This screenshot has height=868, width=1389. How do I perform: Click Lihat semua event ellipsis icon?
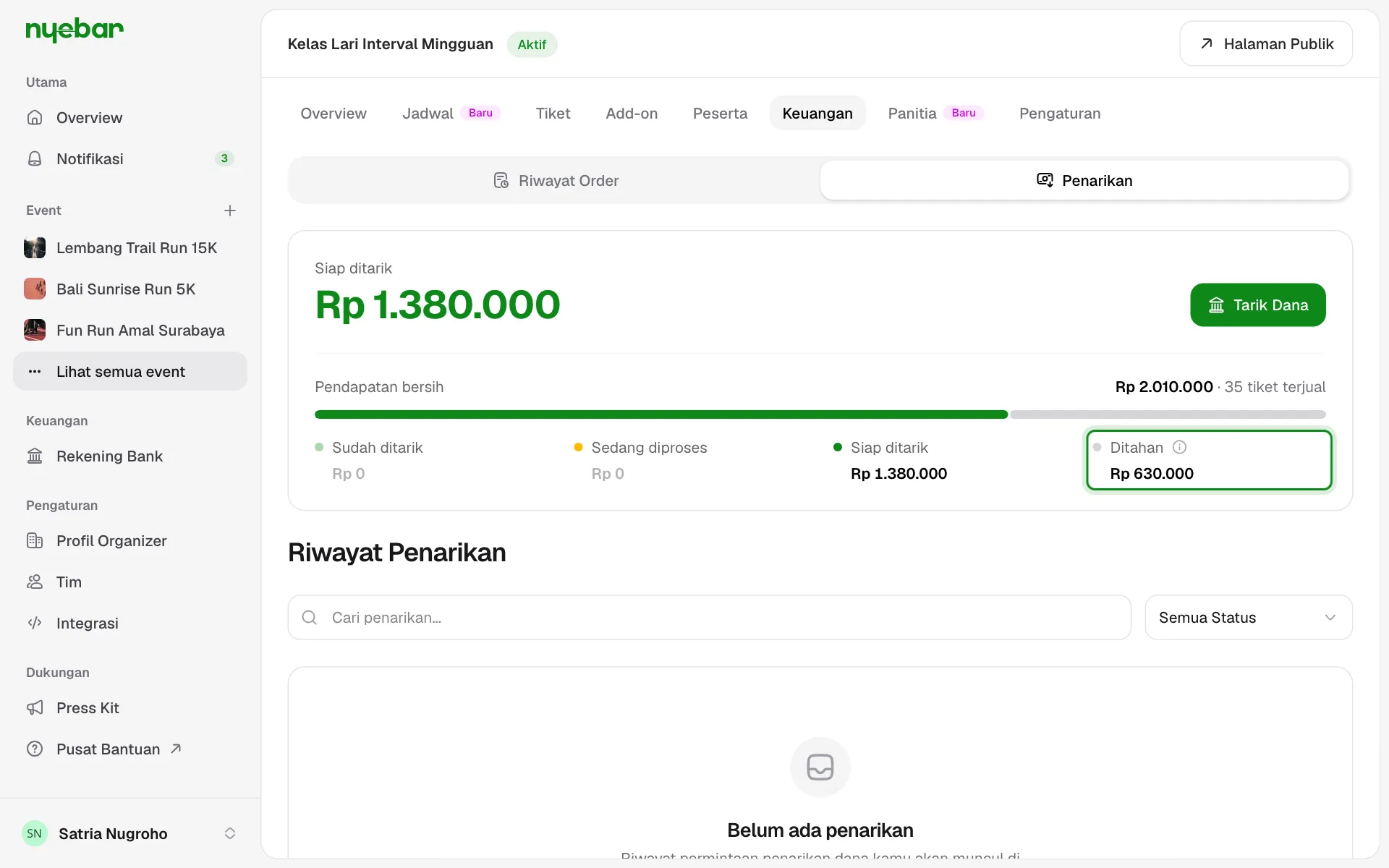point(35,372)
